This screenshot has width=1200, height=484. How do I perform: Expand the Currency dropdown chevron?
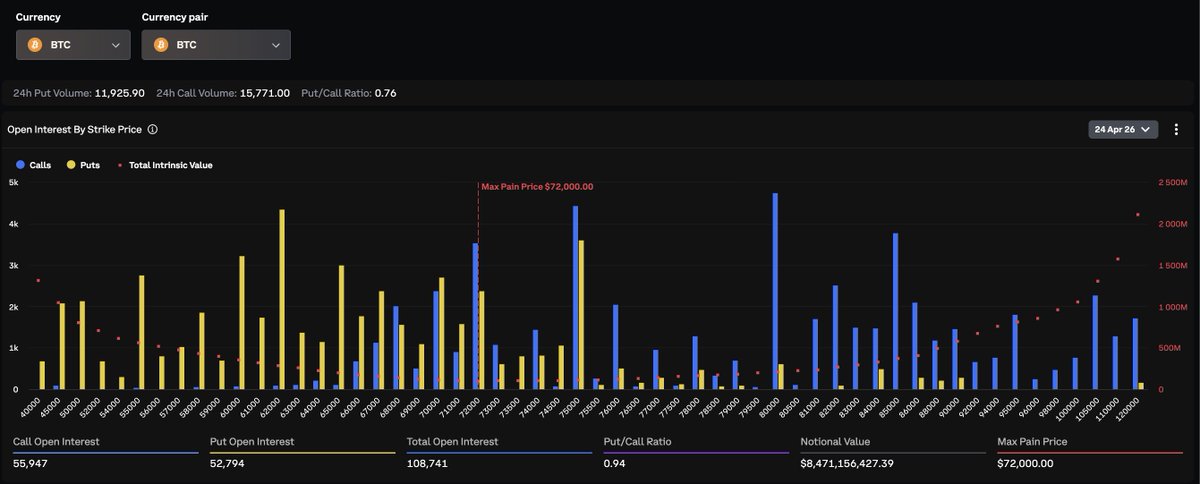pos(116,45)
